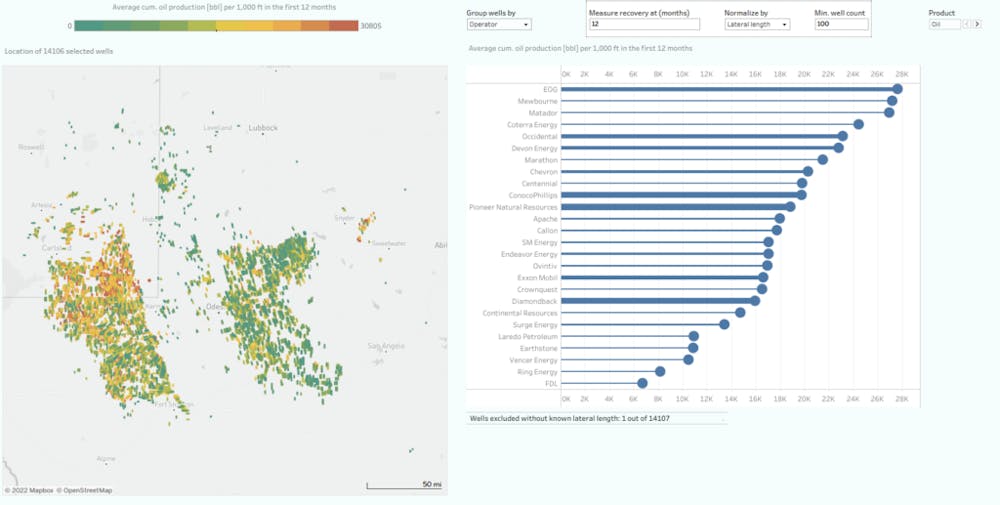Click the Alpine label on the map
The height and width of the screenshot is (505, 1000).
[x=106, y=458]
